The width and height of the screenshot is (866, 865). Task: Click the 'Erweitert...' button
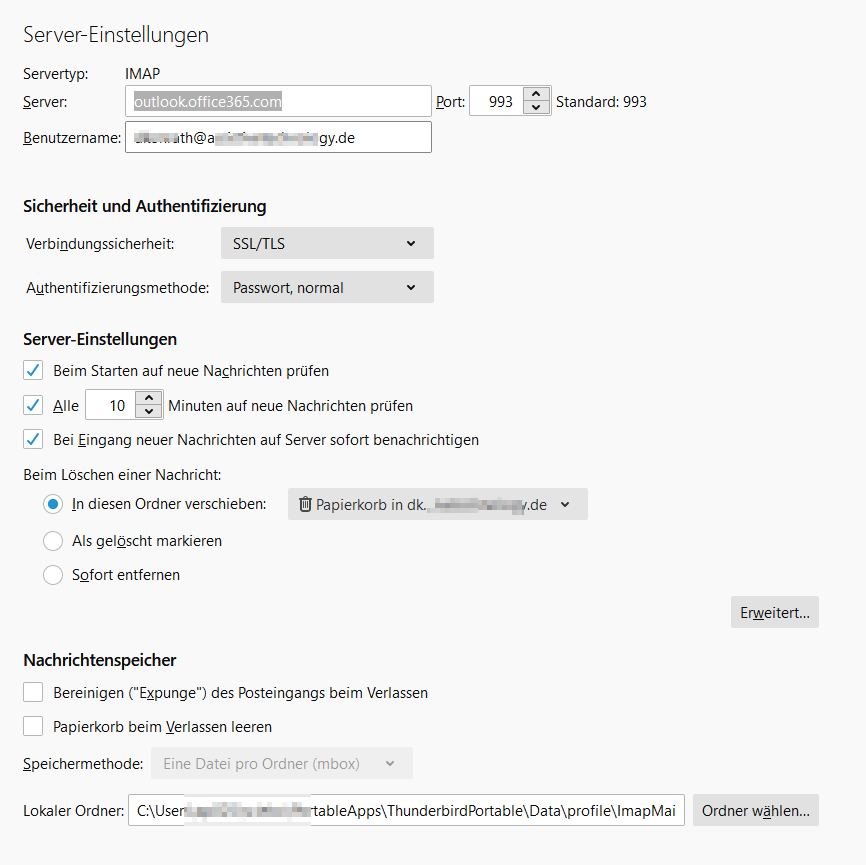tap(774, 612)
